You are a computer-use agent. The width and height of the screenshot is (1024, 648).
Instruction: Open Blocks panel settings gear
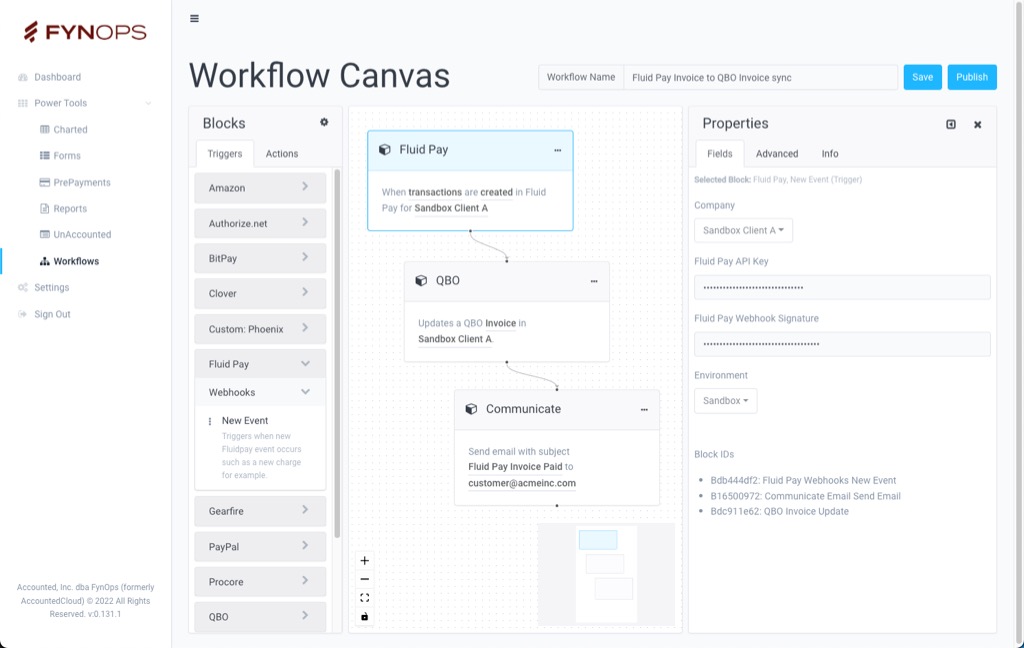(x=324, y=122)
